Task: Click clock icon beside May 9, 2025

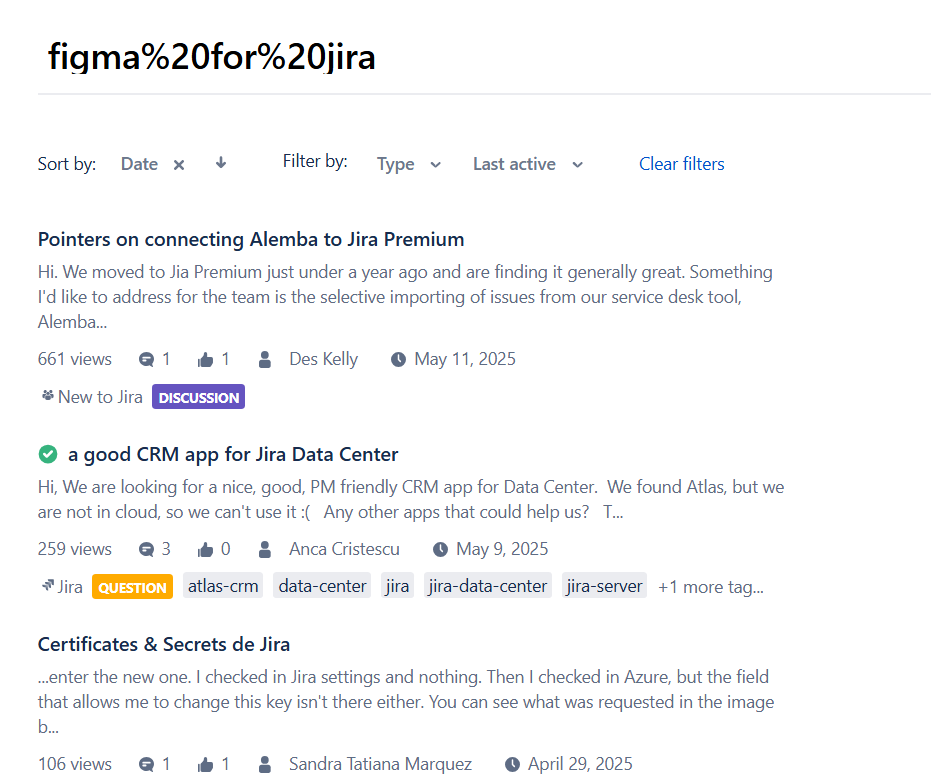Action: pyautogui.click(x=440, y=549)
